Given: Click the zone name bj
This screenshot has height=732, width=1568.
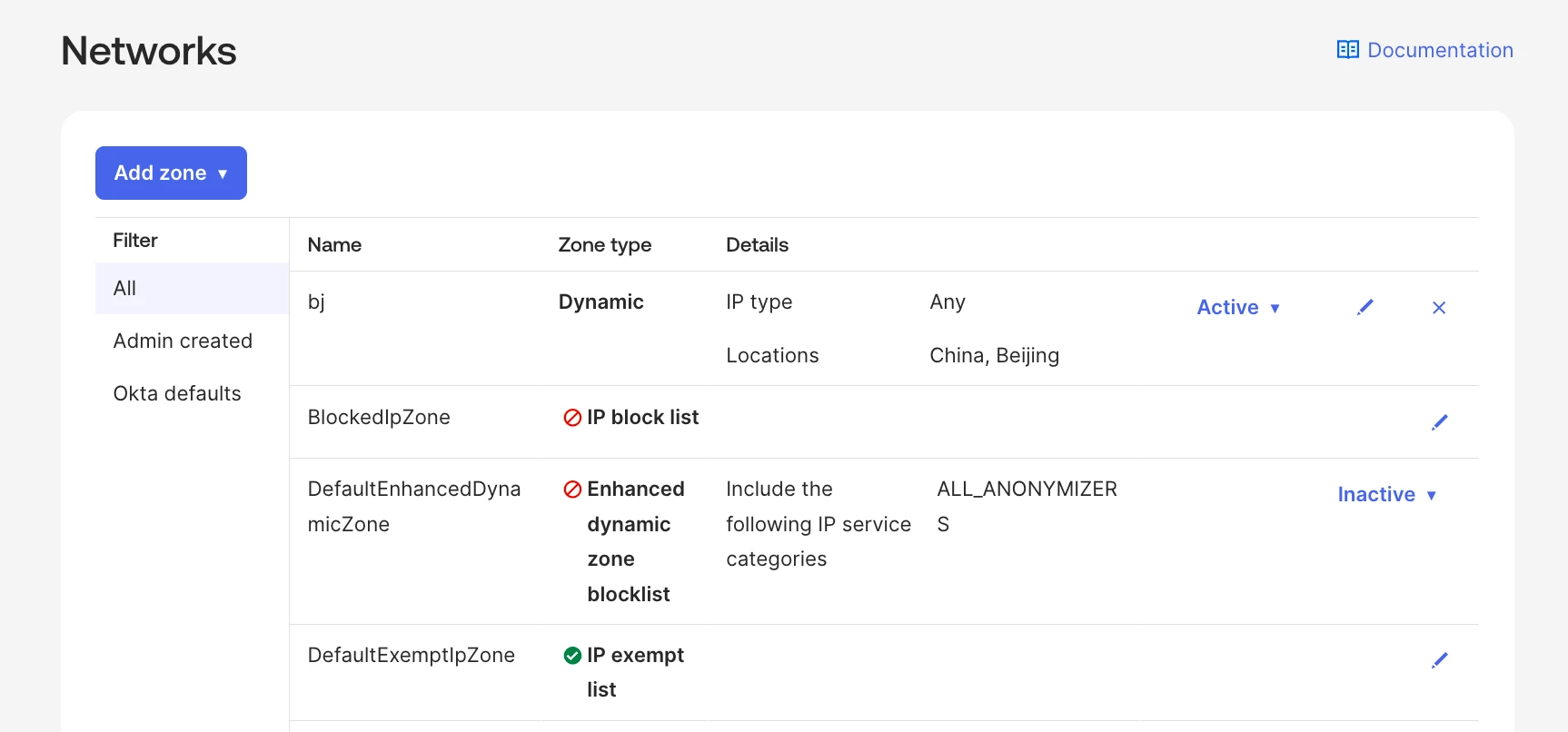Looking at the screenshot, I should point(316,302).
